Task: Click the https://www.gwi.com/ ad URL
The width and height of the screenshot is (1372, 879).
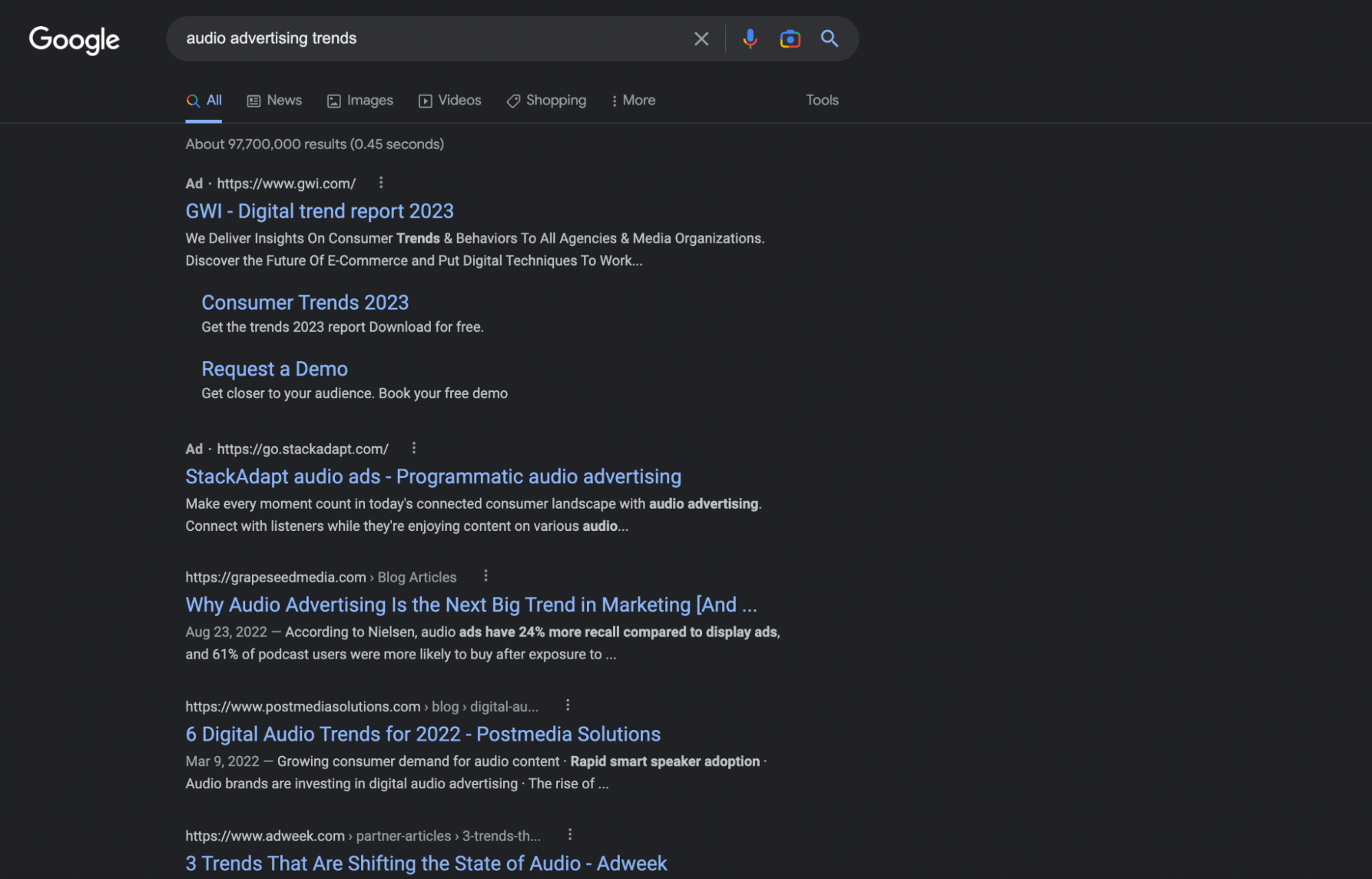Action: pyautogui.click(x=286, y=183)
